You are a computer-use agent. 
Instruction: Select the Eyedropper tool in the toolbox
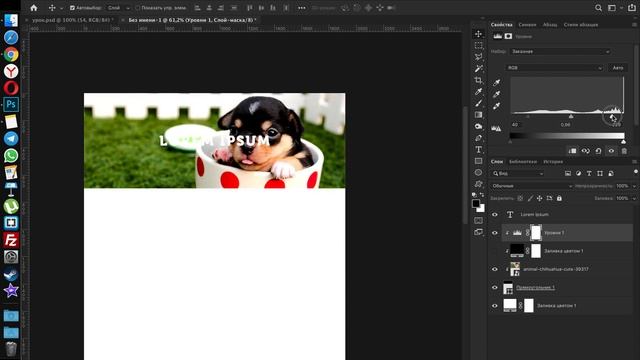478,91
